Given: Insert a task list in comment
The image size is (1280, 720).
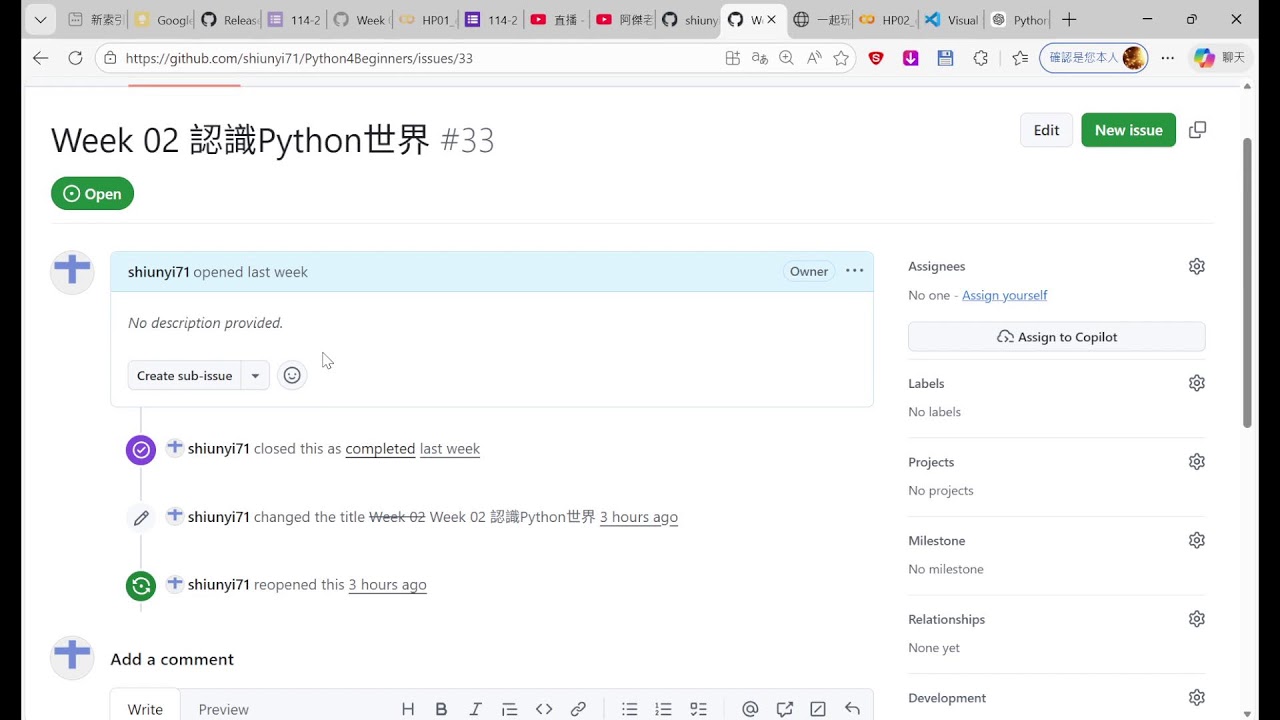Looking at the screenshot, I should [x=698, y=709].
